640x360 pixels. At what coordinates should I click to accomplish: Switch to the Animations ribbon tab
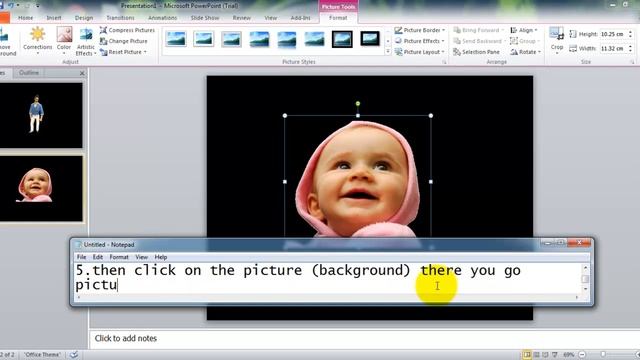pos(162,18)
